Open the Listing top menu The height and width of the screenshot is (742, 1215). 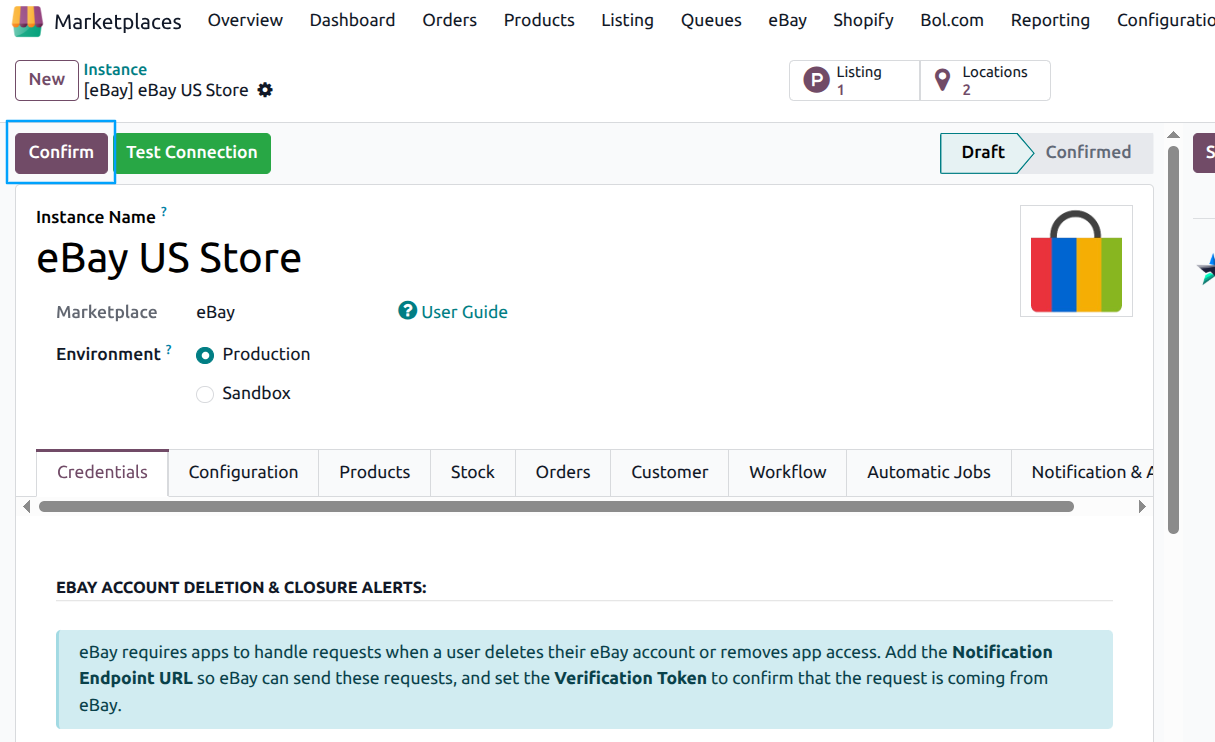(627, 20)
